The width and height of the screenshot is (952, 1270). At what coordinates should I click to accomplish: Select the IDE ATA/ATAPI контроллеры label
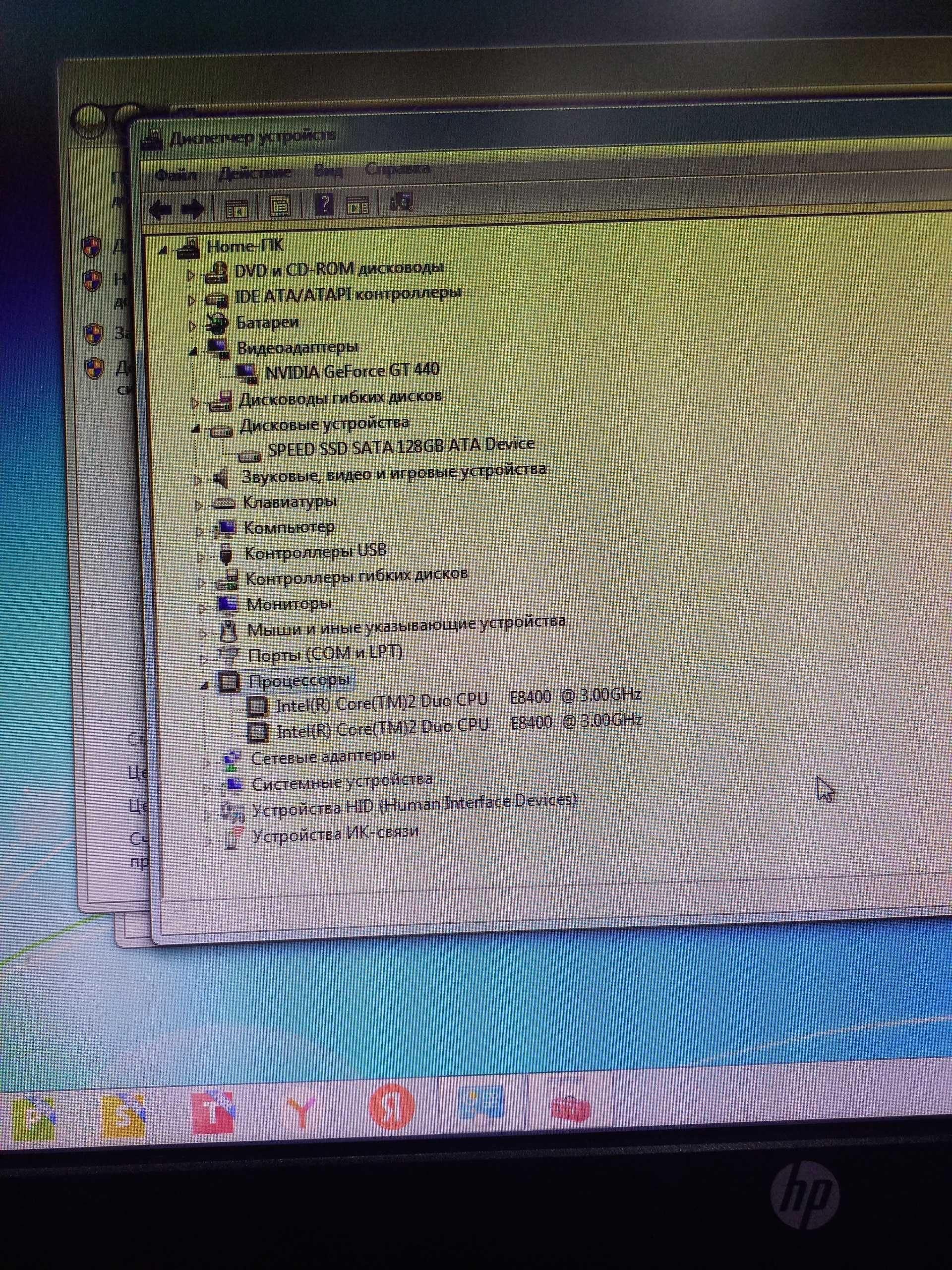coord(348,295)
